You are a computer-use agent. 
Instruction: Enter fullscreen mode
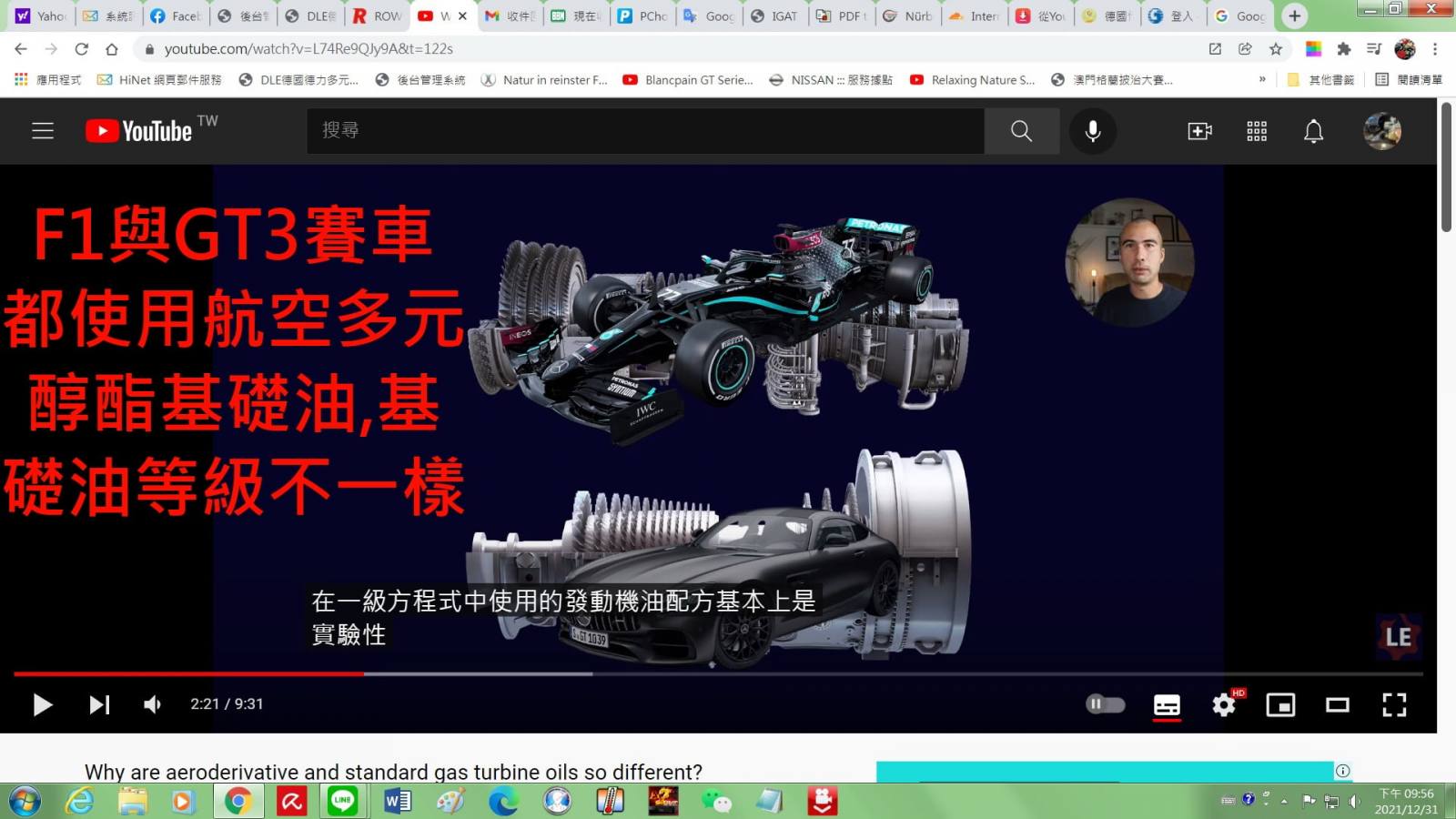click(1394, 705)
